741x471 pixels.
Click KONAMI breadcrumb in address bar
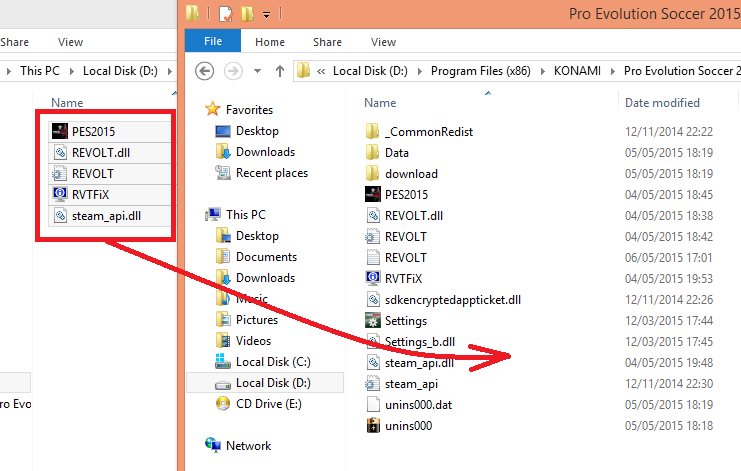[577, 71]
